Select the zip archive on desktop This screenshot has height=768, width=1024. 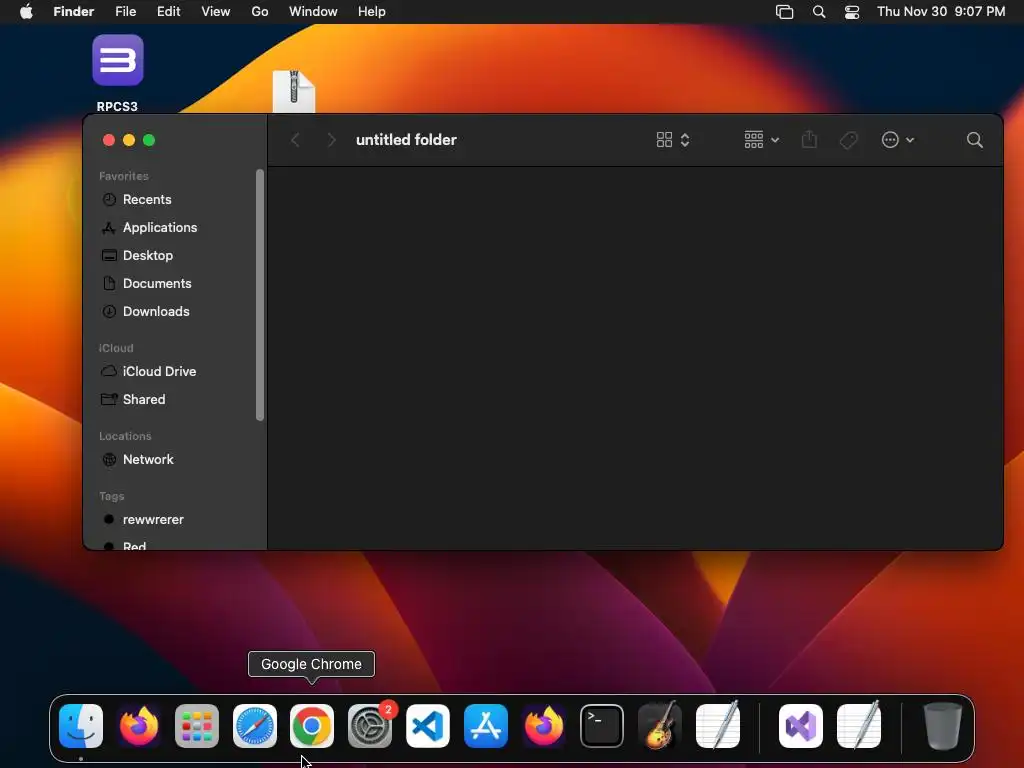(294, 91)
